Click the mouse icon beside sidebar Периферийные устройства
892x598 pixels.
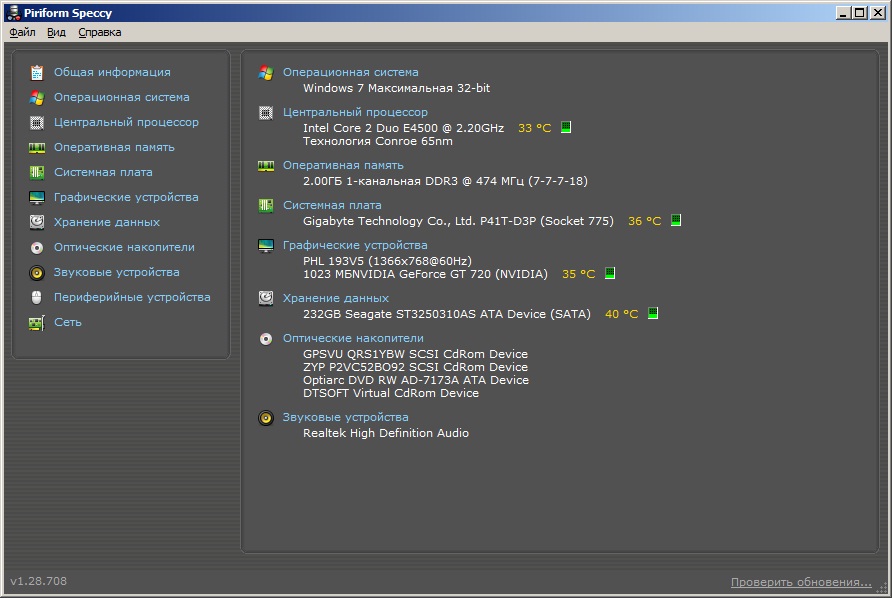[36, 298]
